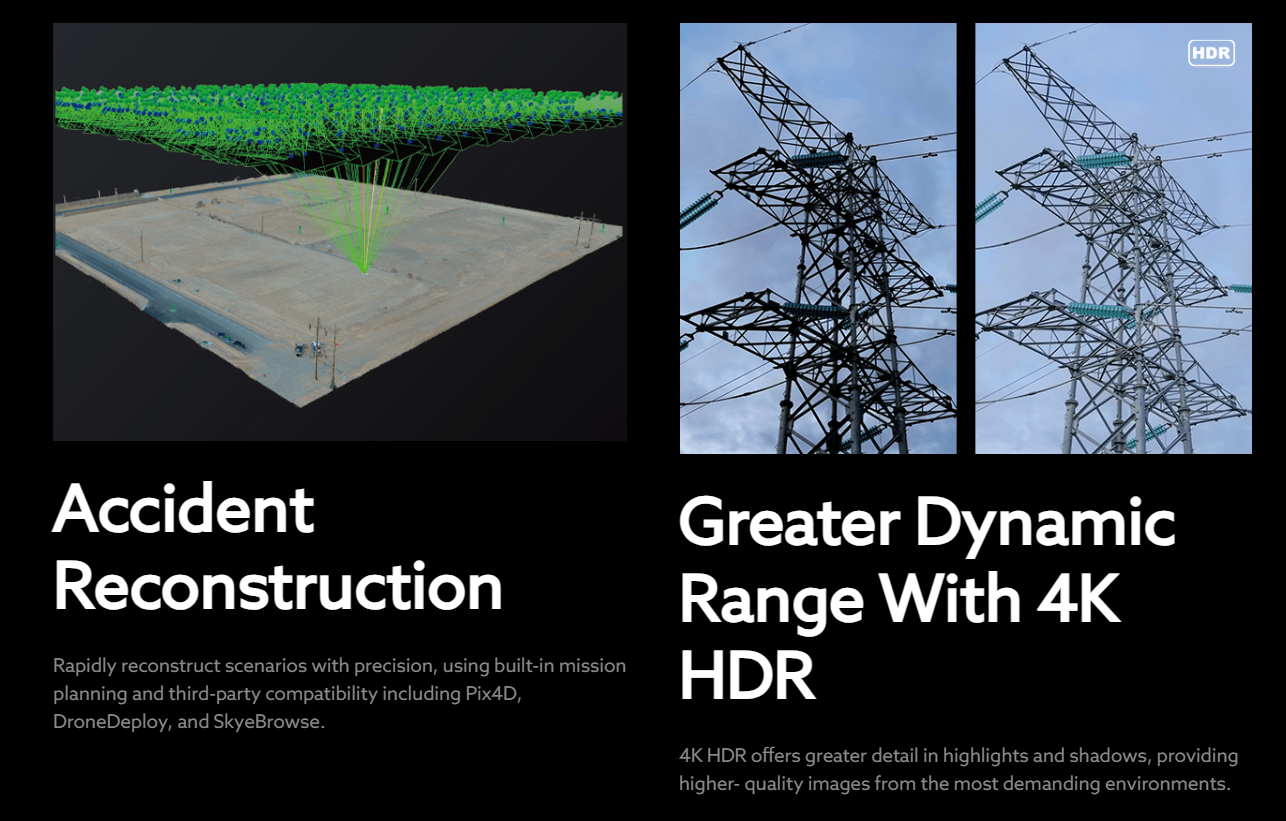
Task: Click the paragraph starting with Rapidly reconstruct scenarios
Action: pyautogui.click(x=339, y=693)
